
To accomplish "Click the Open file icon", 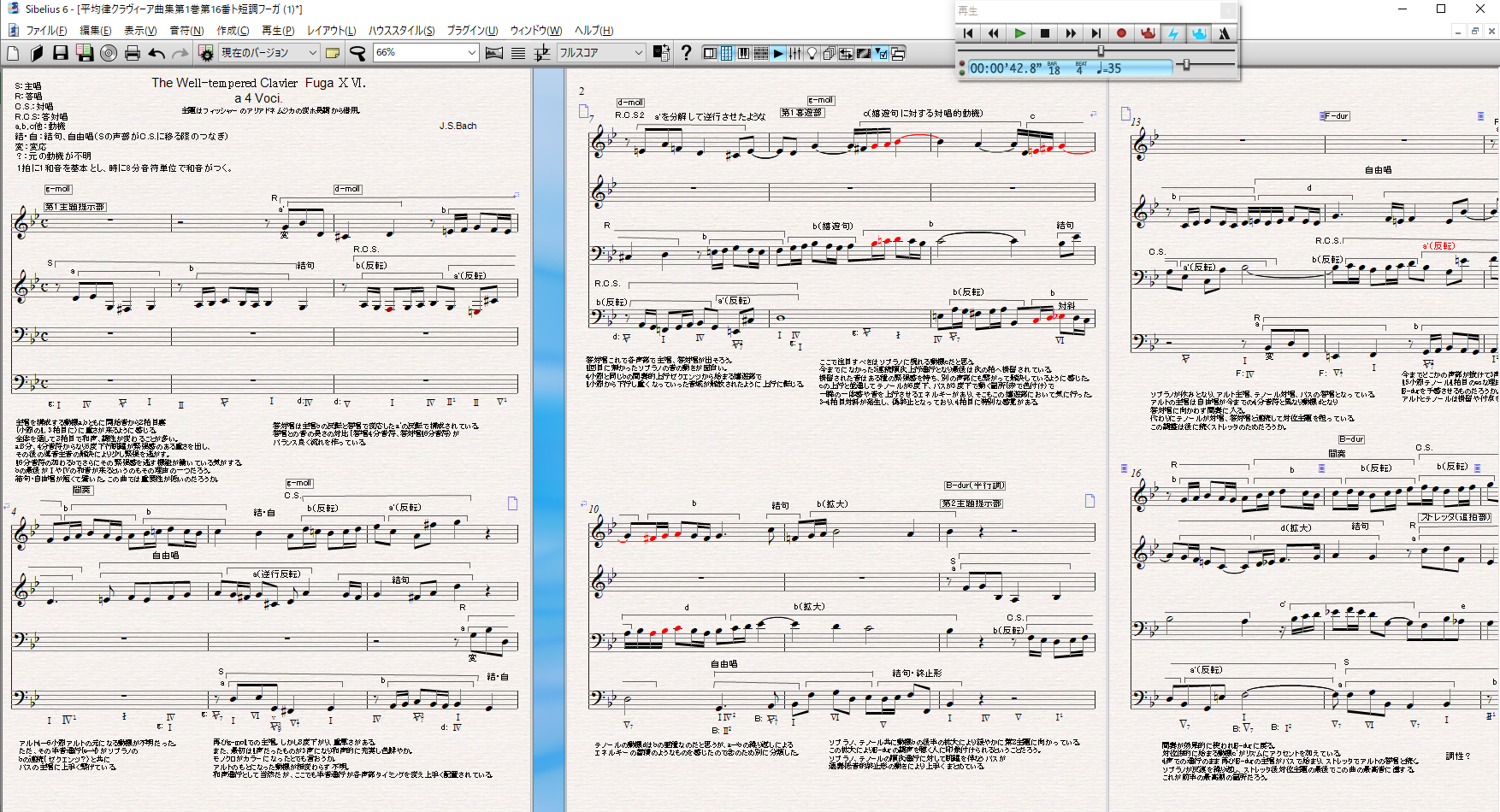I will pos(36,53).
